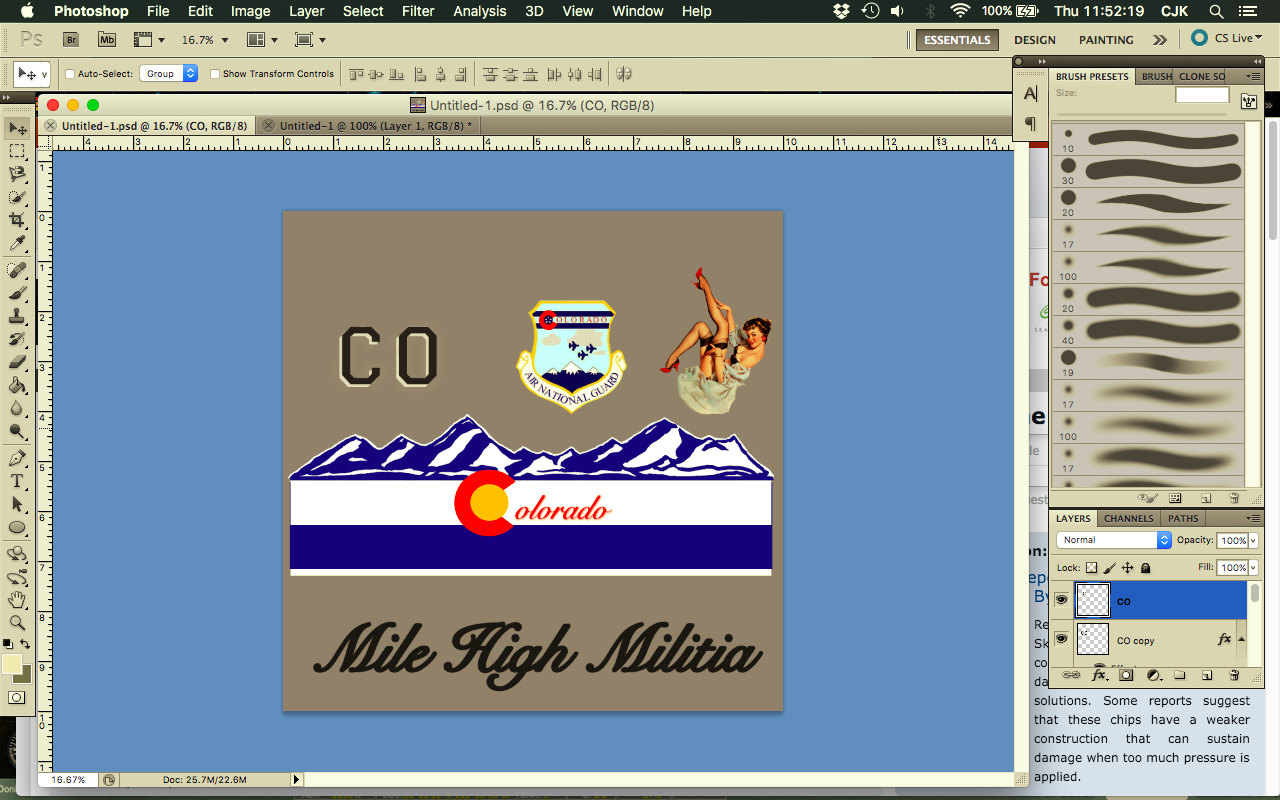This screenshot has height=800, width=1280.
Task: Add a layer mask
Action: [1126, 675]
